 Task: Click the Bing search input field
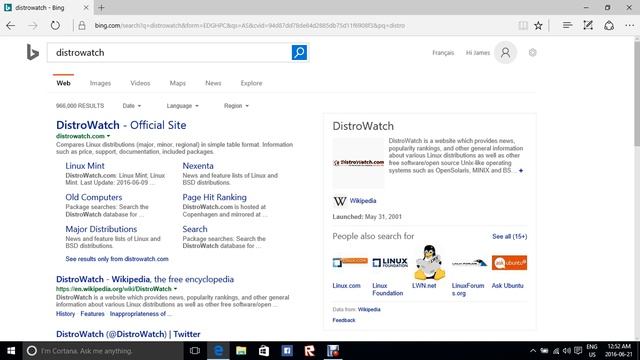[169, 53]
